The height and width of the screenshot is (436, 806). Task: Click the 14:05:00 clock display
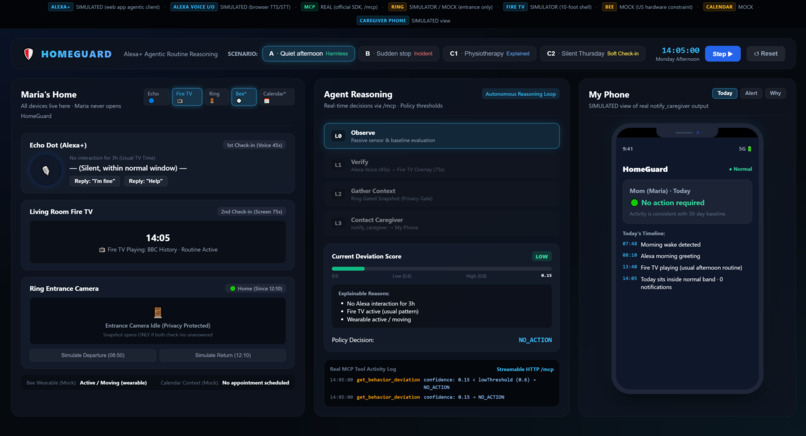click(680, 50)
